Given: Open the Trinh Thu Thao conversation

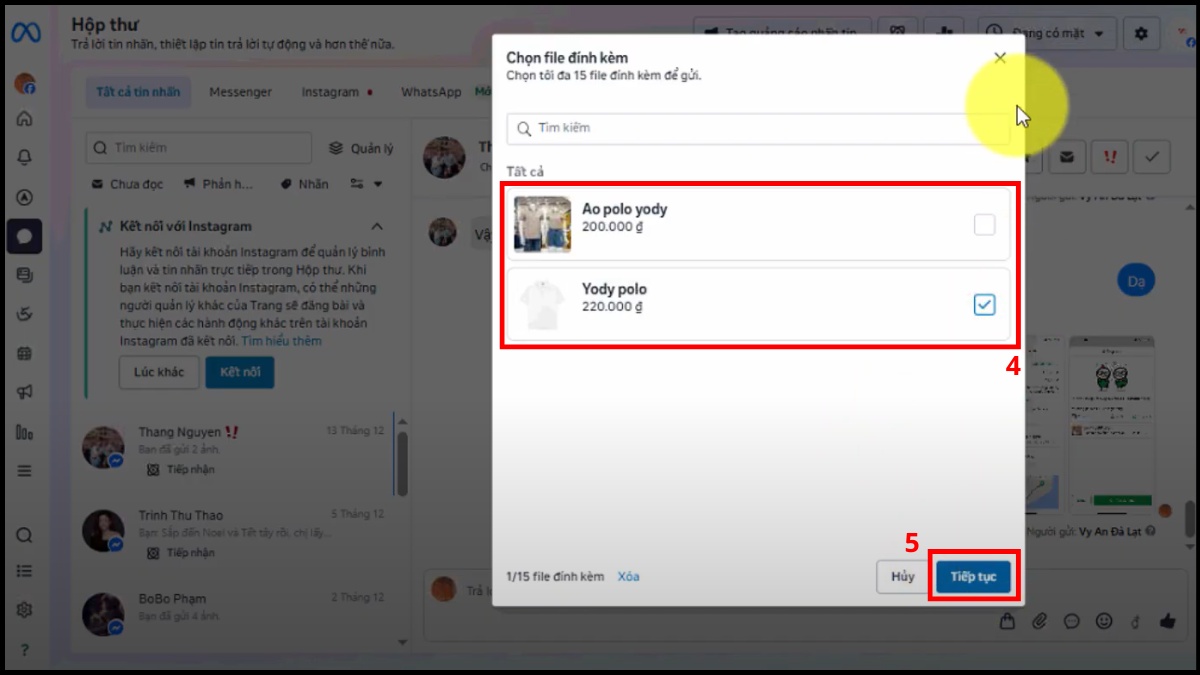Looking at the screenshot, I should click(238, 533).
